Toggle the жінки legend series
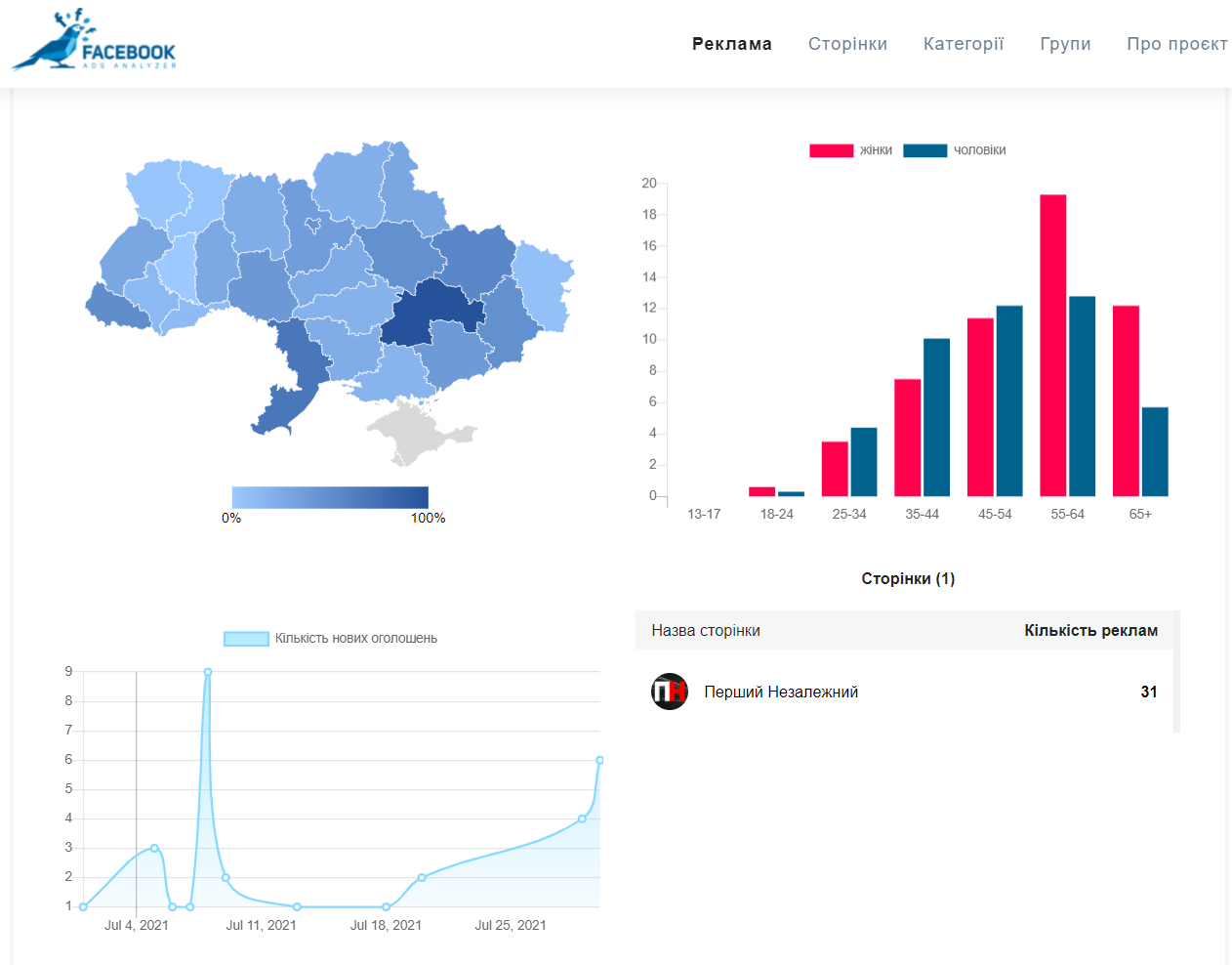 tap(850, 150)
